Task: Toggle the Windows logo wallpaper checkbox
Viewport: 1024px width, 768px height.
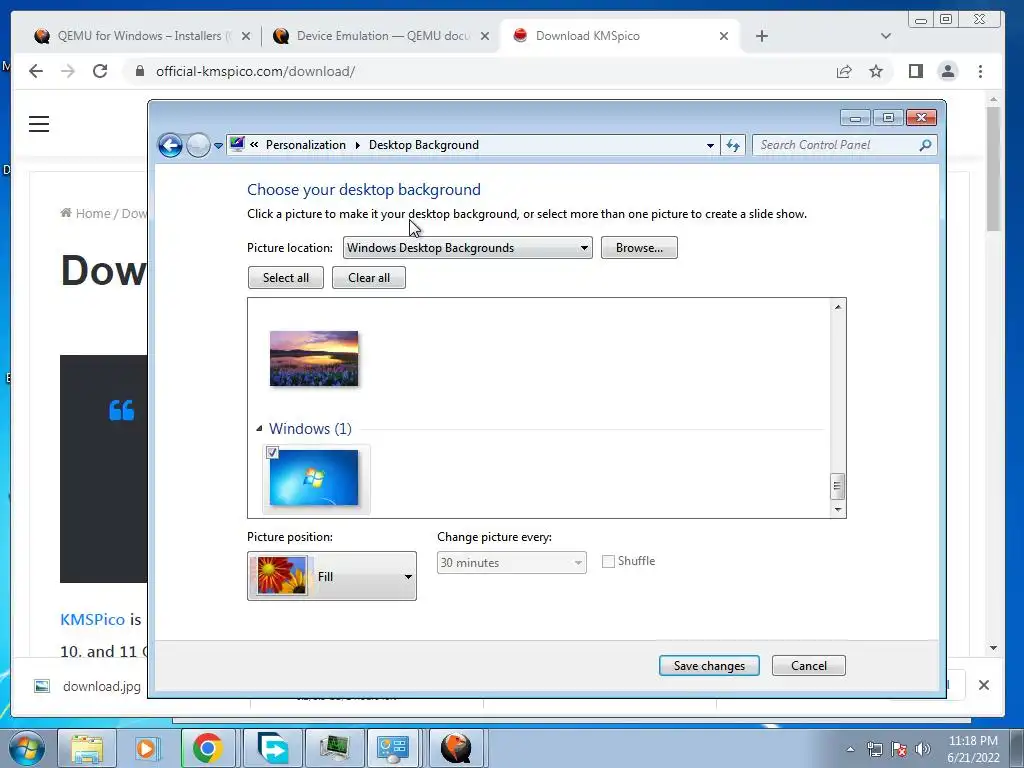Action: pos(272,452)
